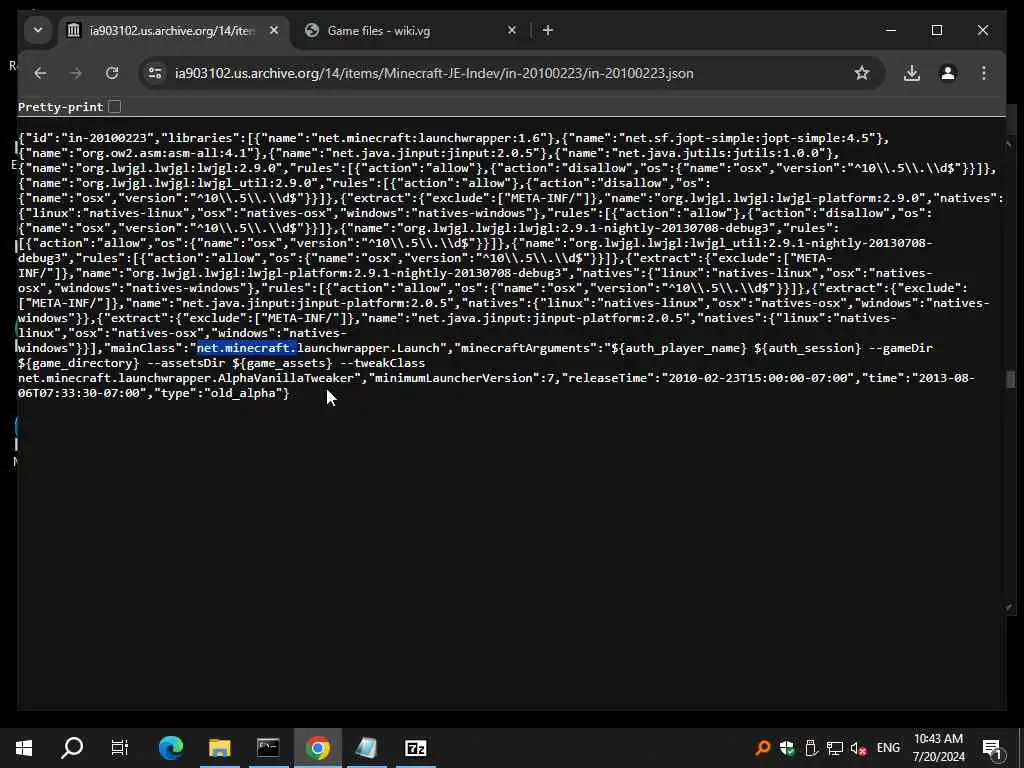Click the text "in-20100223" in JSON
The height and width of the screenshot is (768, 1024).
tap(110, 138)
